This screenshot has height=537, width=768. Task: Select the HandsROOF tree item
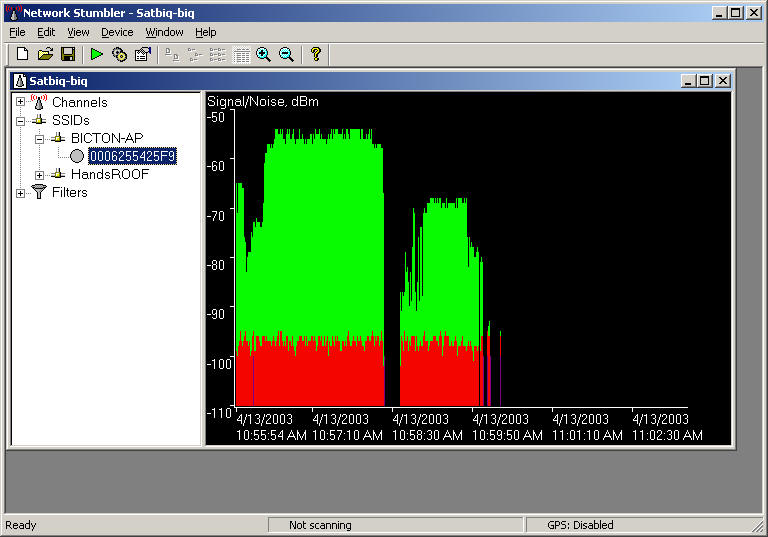[110, 174]
